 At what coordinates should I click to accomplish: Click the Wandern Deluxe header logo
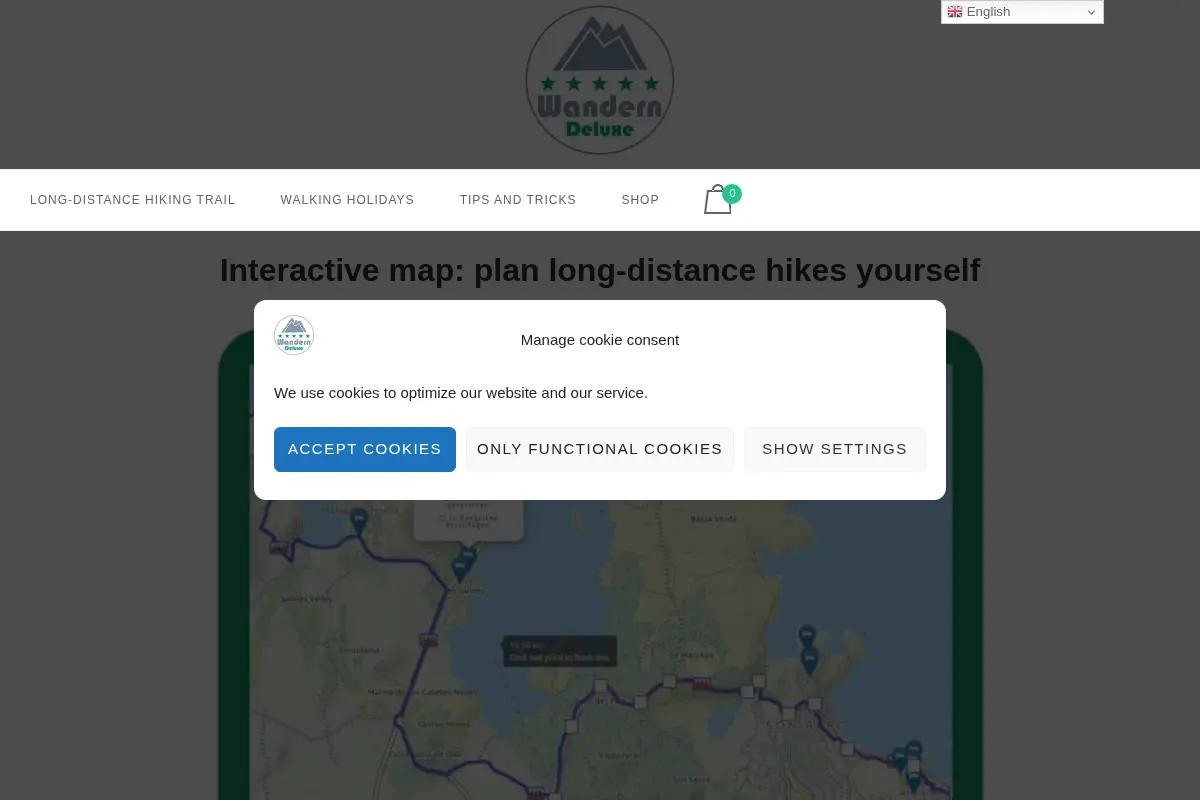600,80
